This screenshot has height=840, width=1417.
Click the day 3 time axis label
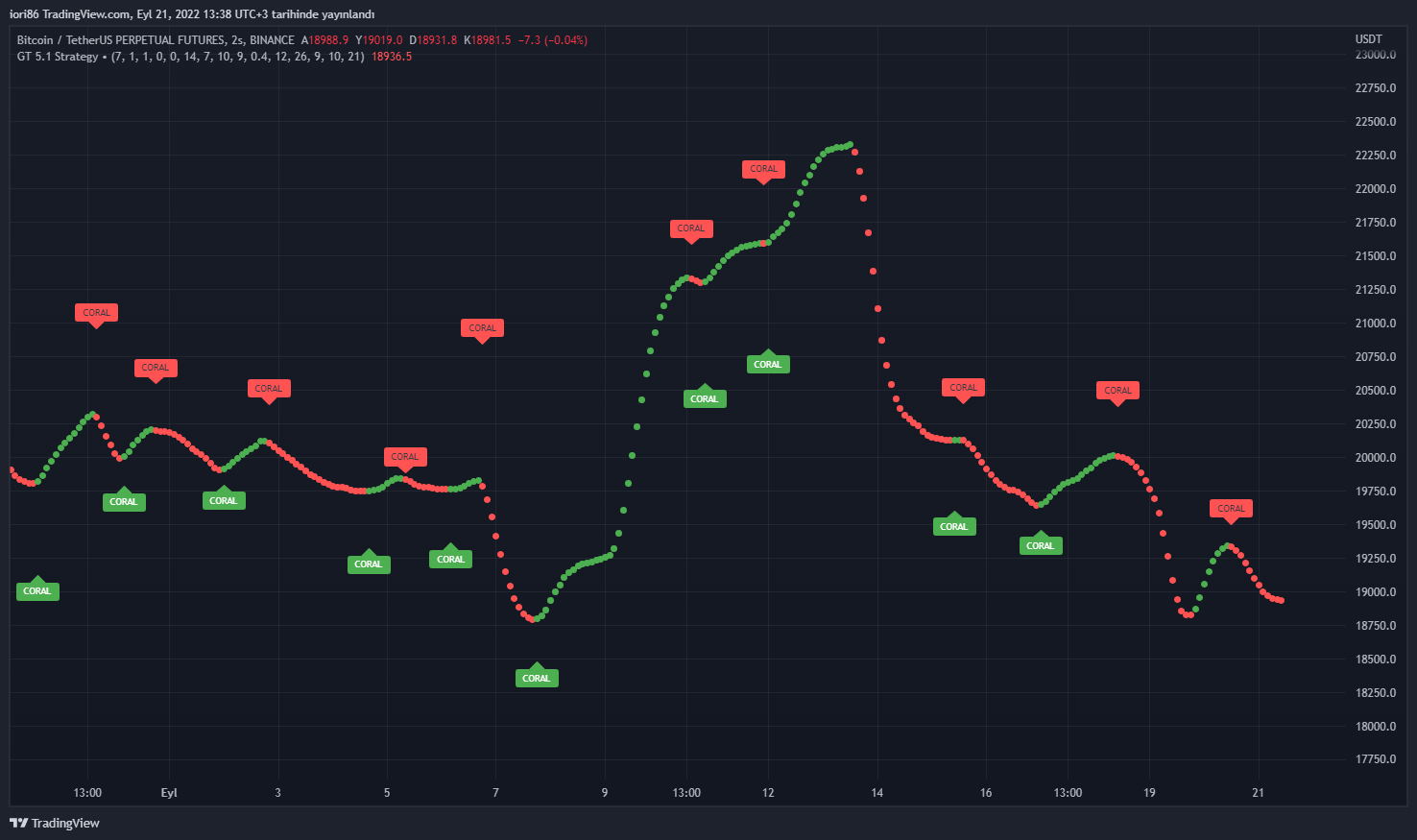tap(278, 793)
